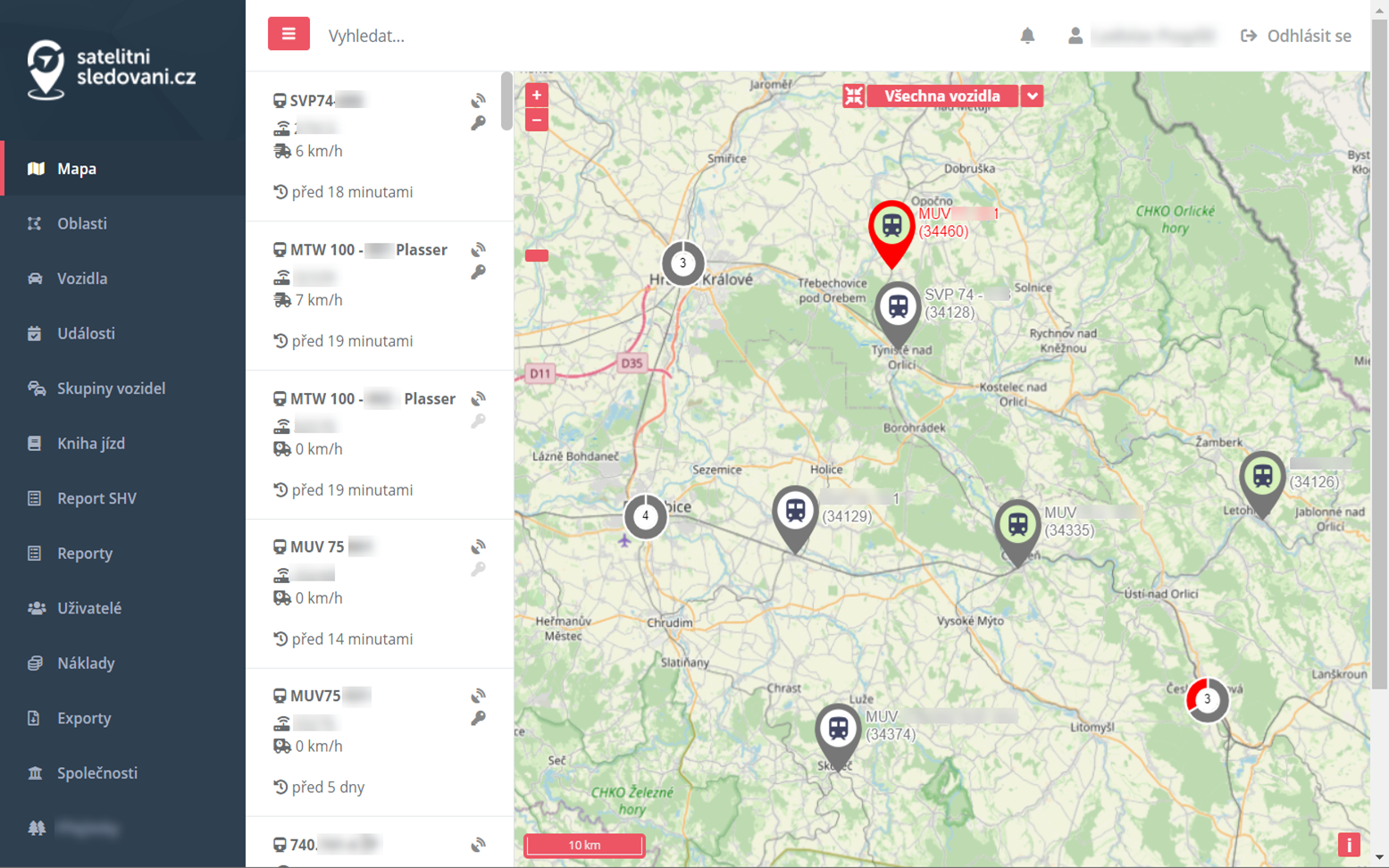Click the red hamburger menu button
Viewport: 1389px width, 868px height.
point(289,34)
